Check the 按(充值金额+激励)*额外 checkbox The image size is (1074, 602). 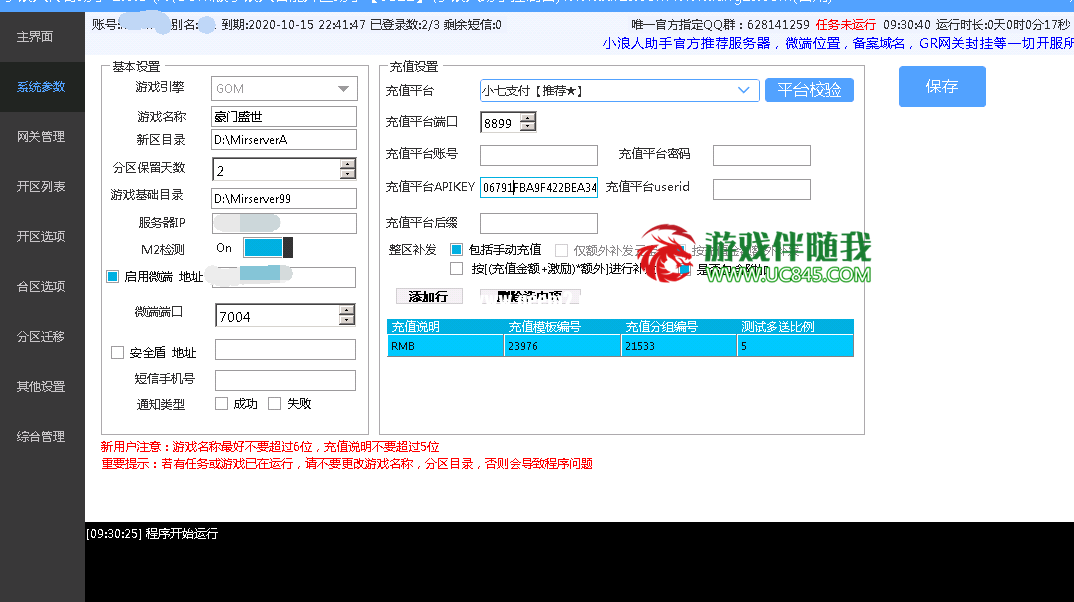pyautogui.click(x=456, y=268)
